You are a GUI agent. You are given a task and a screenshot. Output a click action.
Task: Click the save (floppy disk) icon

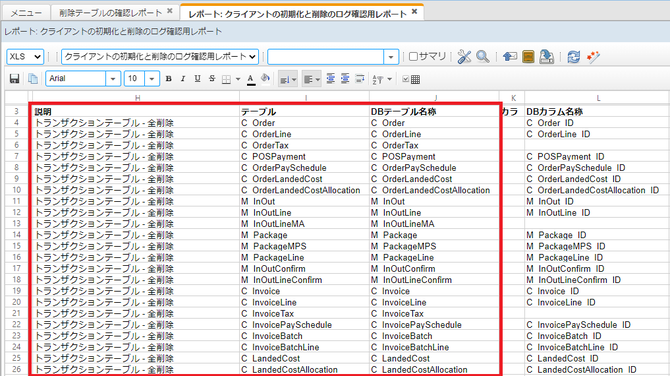click(x=15, y=79)
